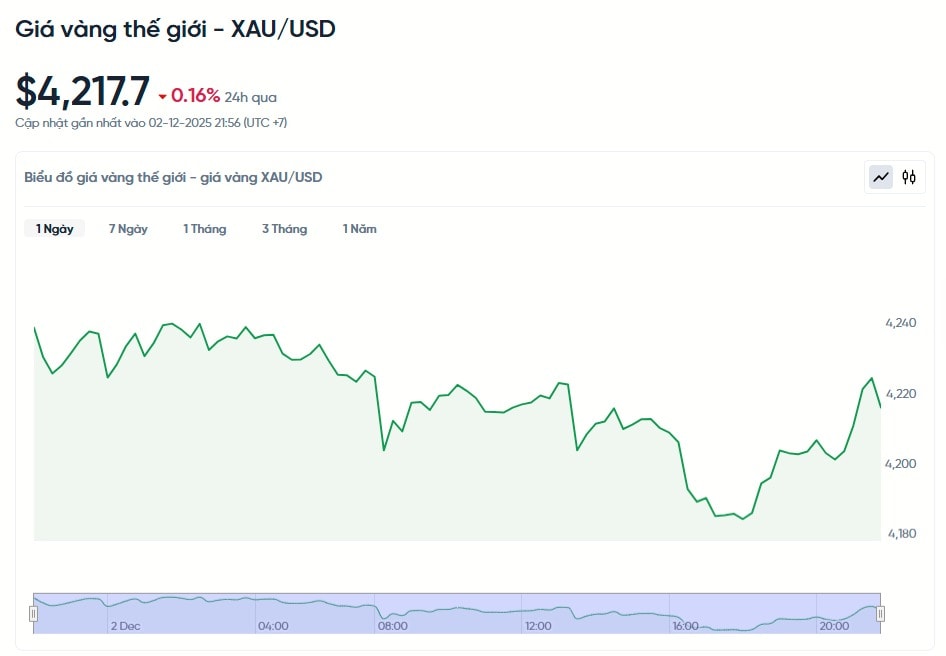
Task: Select the 1 Ngày time range tab
Action: click(x=55, y=229)
